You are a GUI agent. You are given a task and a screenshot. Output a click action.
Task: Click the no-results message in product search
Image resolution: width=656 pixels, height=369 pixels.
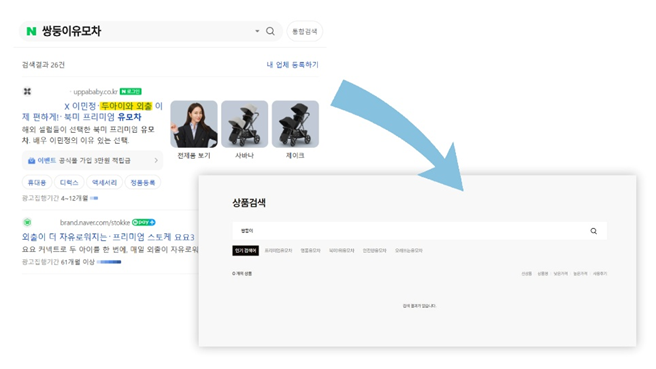click(x=419, y=306)
